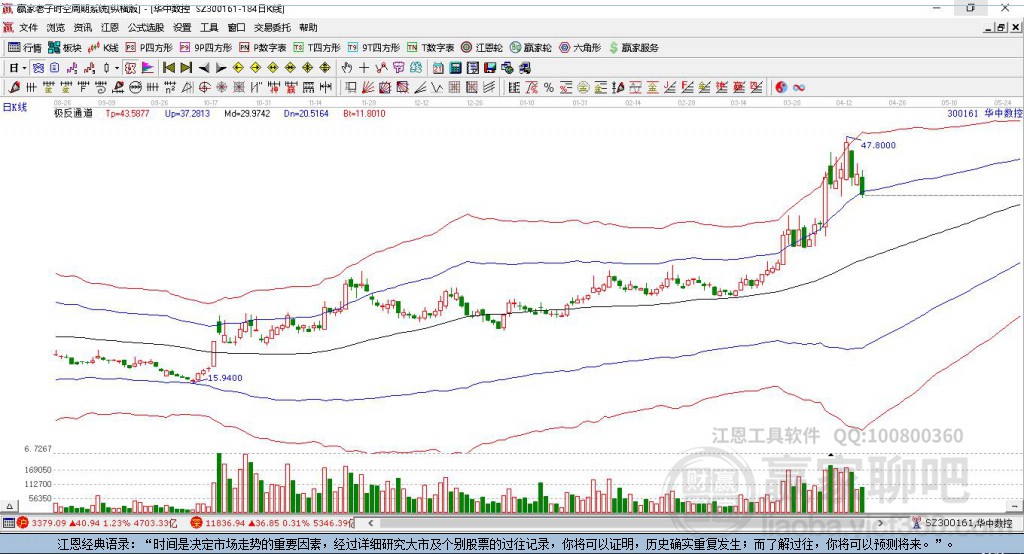Click the Md=29.9742 value
This screenshot has width=1024, height=554.
247,113
